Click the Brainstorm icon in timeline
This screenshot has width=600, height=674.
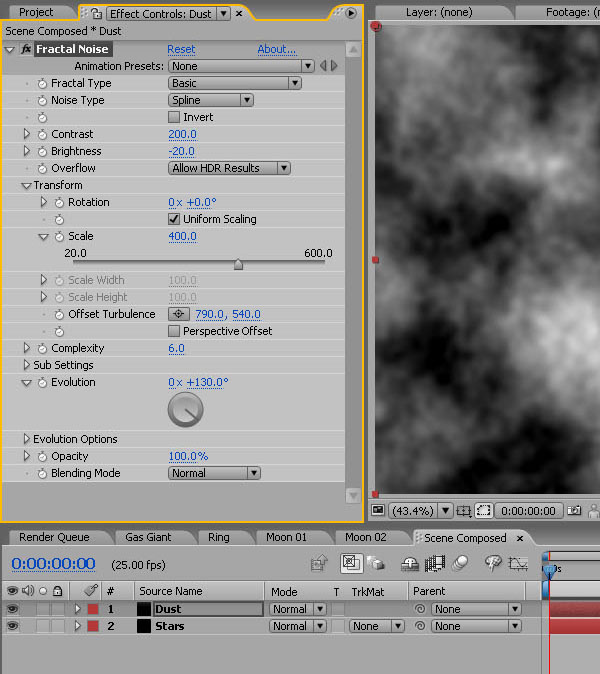point(492,564)
